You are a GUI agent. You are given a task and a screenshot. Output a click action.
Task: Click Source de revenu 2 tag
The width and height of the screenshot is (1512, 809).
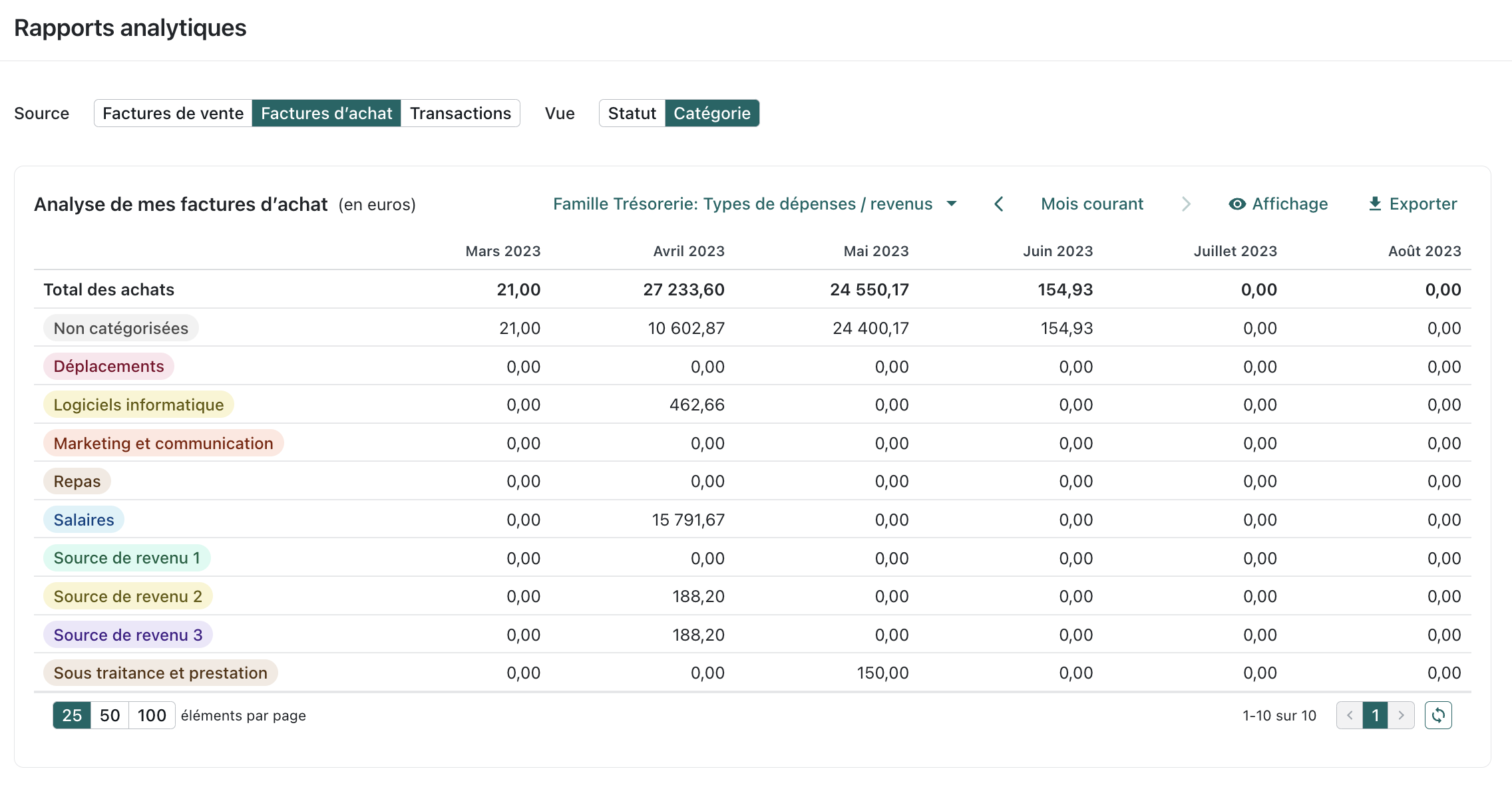(128, 596)
